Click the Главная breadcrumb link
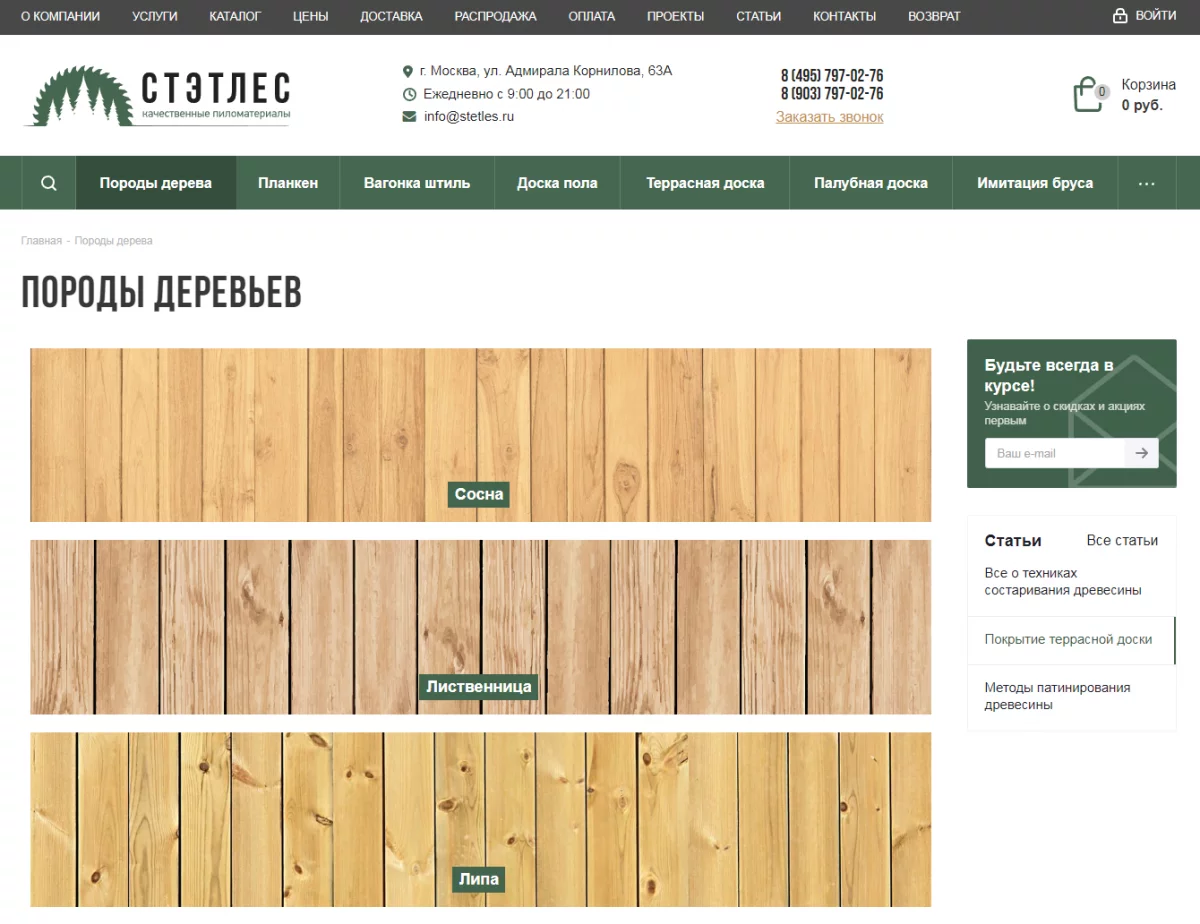This screenshot has width=1200, height=924. point(41,241)
